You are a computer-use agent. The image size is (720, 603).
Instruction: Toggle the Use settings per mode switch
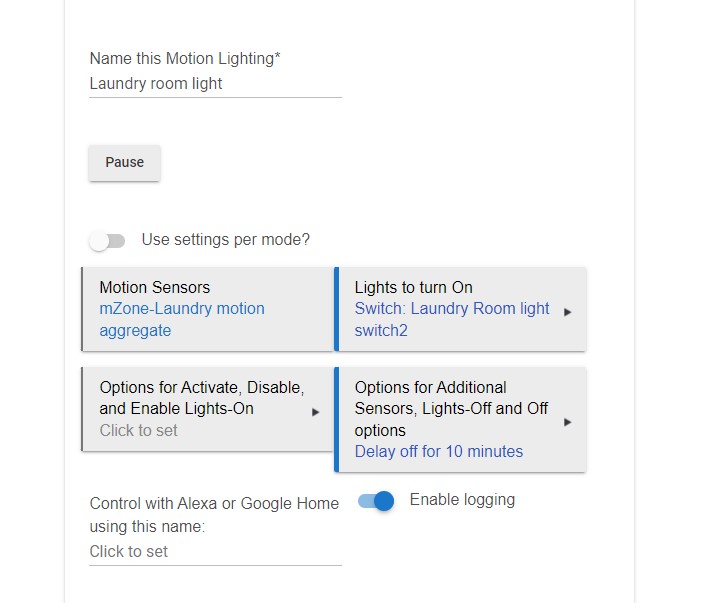[107, 241]
